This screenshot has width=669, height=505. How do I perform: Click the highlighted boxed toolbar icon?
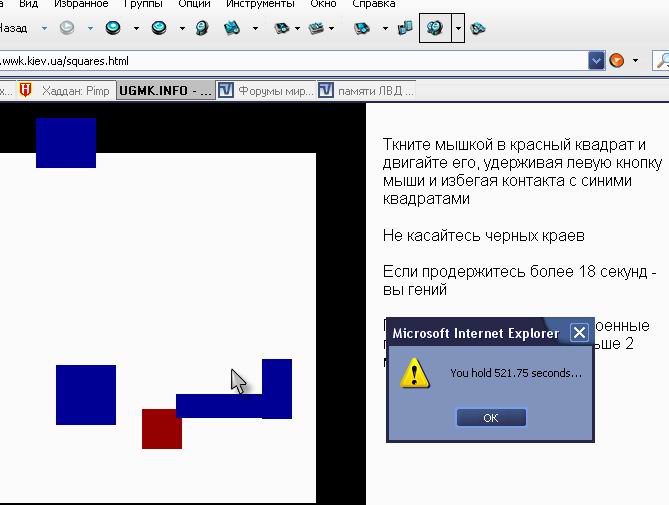point(435,28)
